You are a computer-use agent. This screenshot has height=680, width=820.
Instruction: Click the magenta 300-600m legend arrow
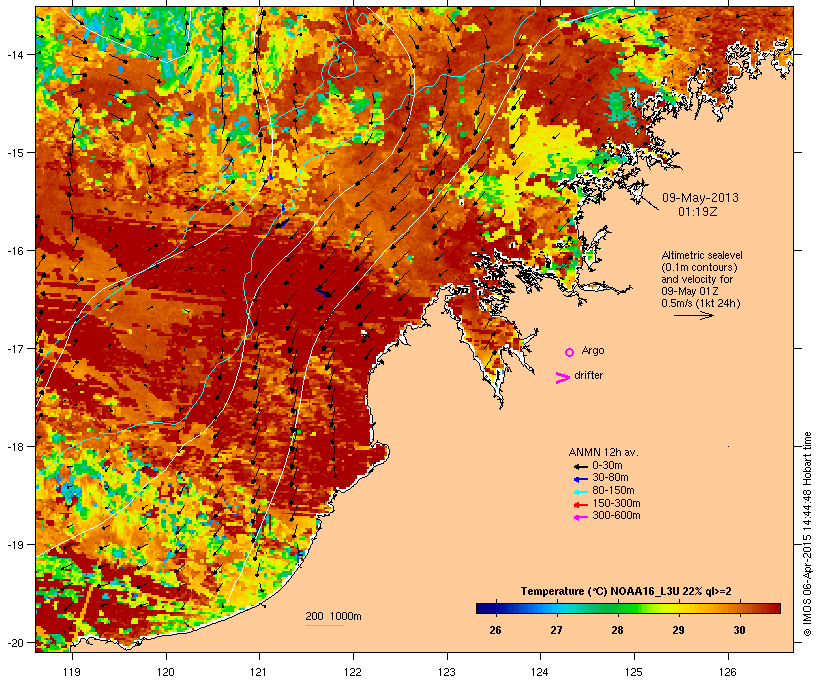pos(580,517)
